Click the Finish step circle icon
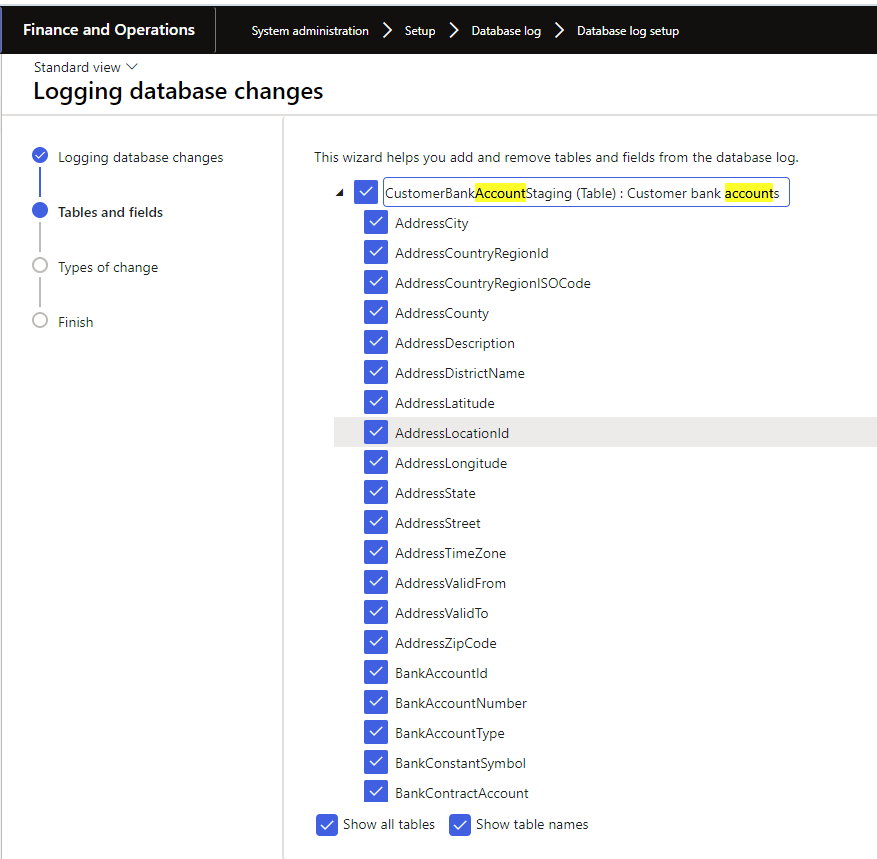877x859 pixels. tap(40, 321)
